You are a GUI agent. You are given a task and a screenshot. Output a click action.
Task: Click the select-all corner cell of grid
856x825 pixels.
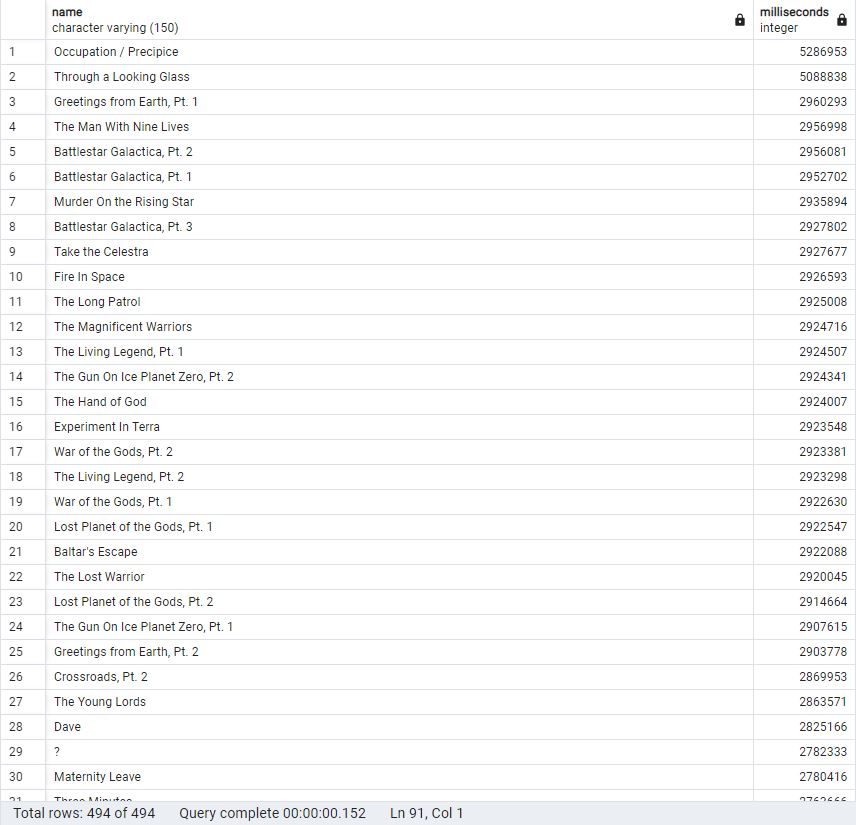tap(23, 20)
